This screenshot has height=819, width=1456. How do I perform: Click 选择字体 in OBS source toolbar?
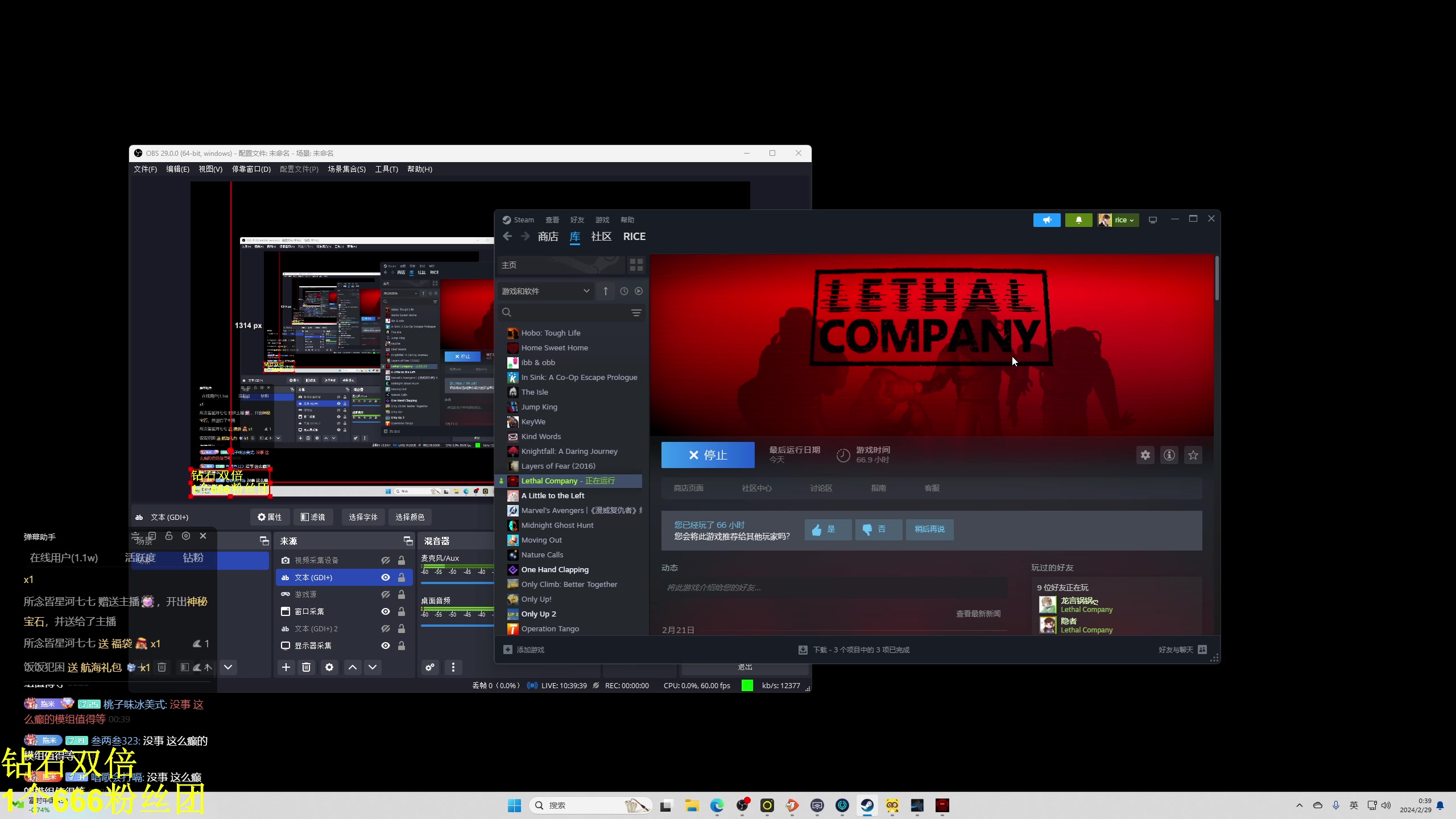coord(363,517)
